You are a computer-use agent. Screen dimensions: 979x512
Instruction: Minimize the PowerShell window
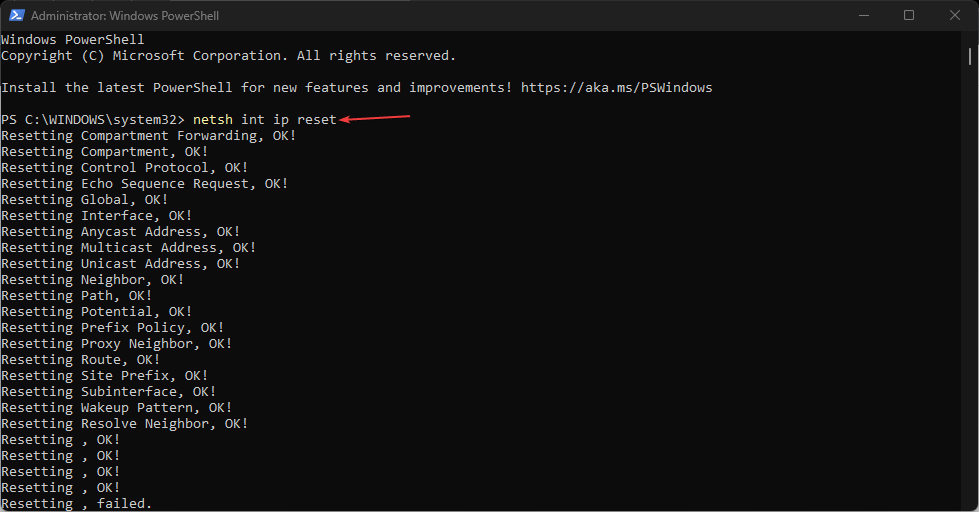click(x=864, y=16)
